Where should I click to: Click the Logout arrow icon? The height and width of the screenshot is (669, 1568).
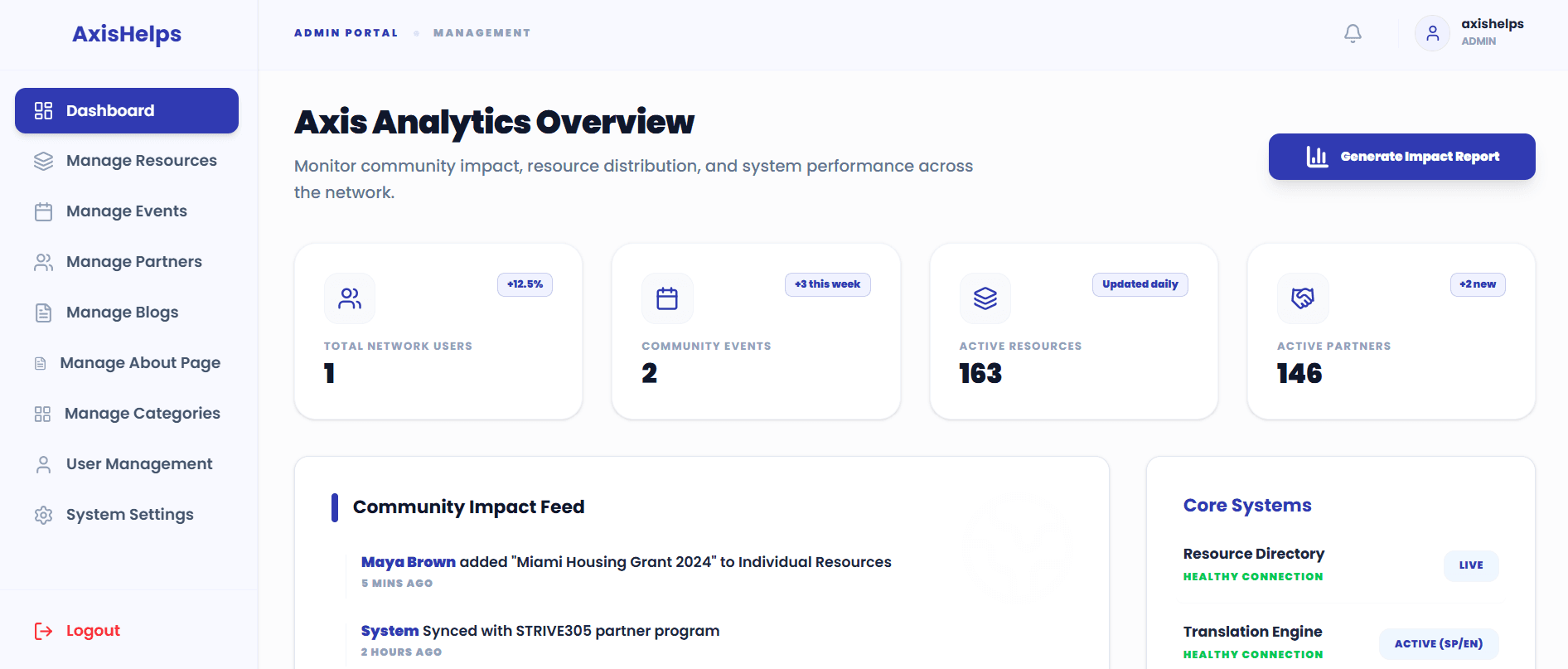[x=43, y=631]
